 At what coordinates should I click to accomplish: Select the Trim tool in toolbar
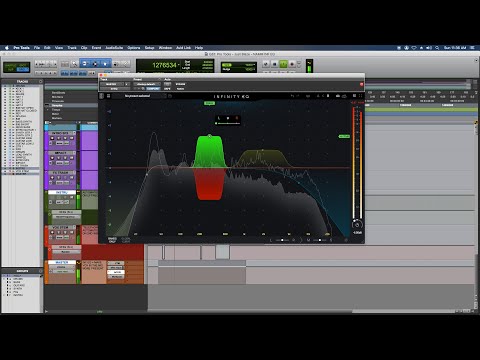pyautogui.click(x=84, y=63)
